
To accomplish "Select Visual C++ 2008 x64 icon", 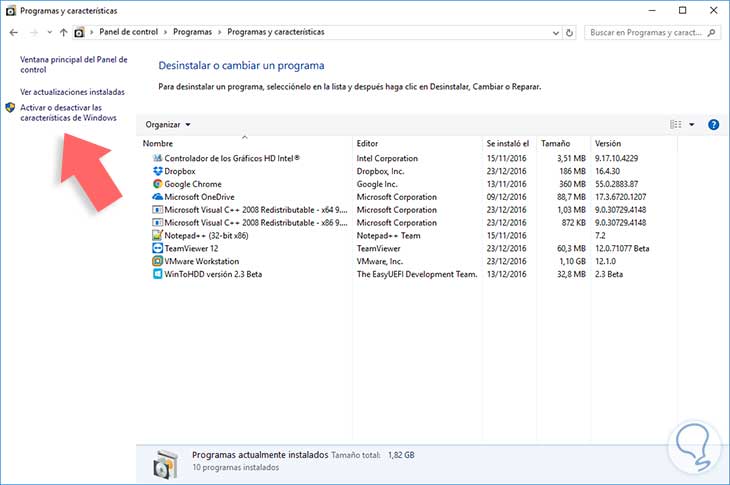I will (x=157, y=210).
